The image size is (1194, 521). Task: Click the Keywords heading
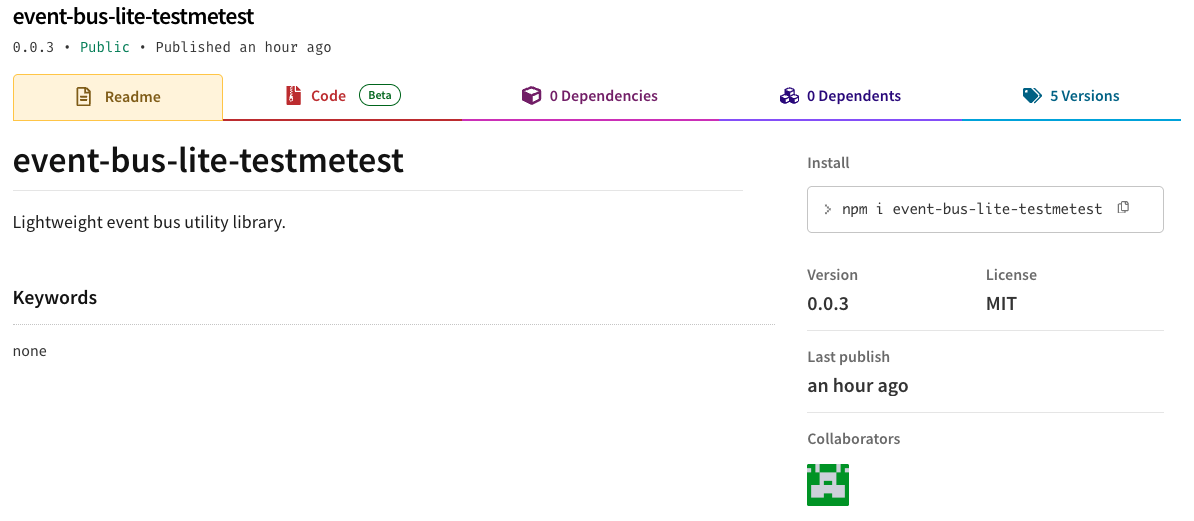(55, 297)
